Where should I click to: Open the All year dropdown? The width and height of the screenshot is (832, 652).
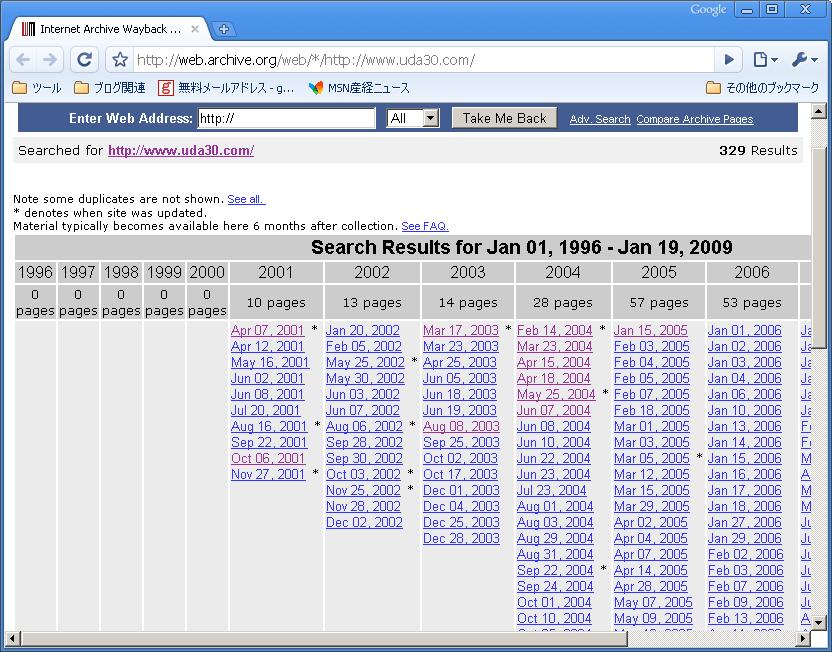point(413,118)
